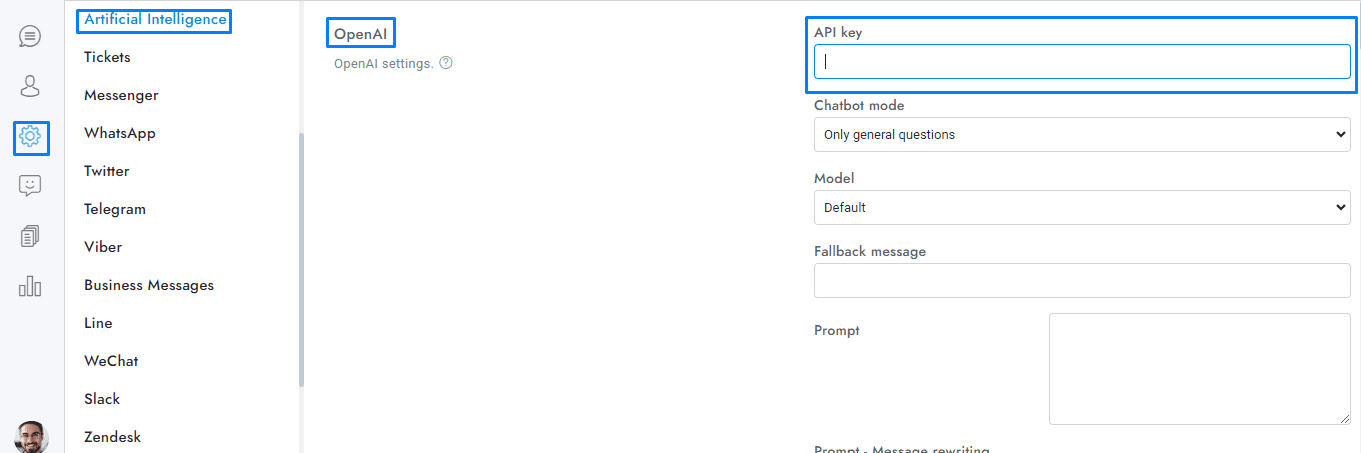Open the users profile icon

click(30, 86)
